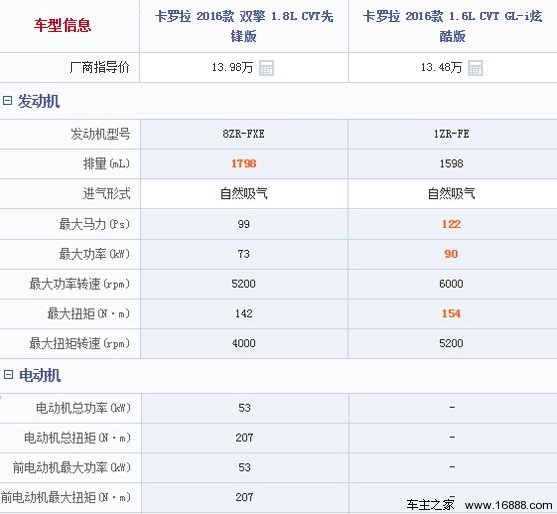Click torque value 154
Screen dimensions: 557x514
click(x=451, y=314)
